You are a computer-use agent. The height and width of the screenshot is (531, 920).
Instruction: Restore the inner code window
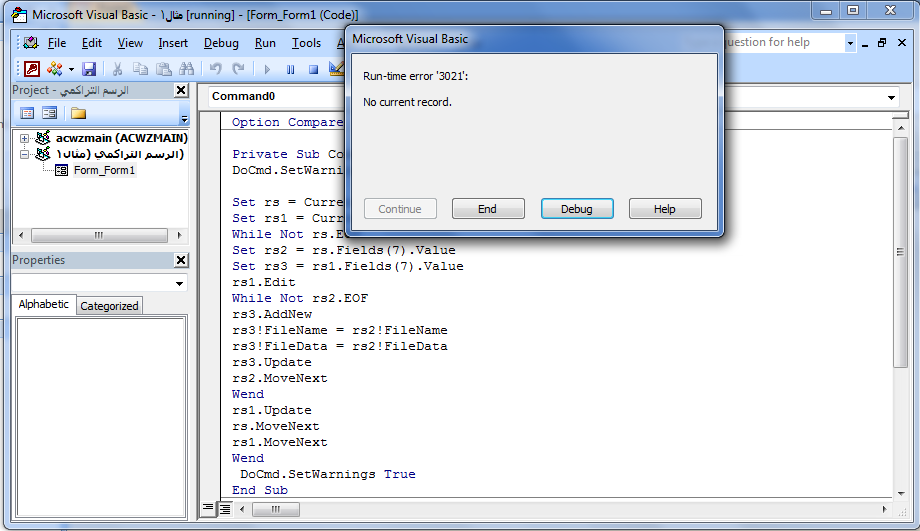tap(882, 43)
